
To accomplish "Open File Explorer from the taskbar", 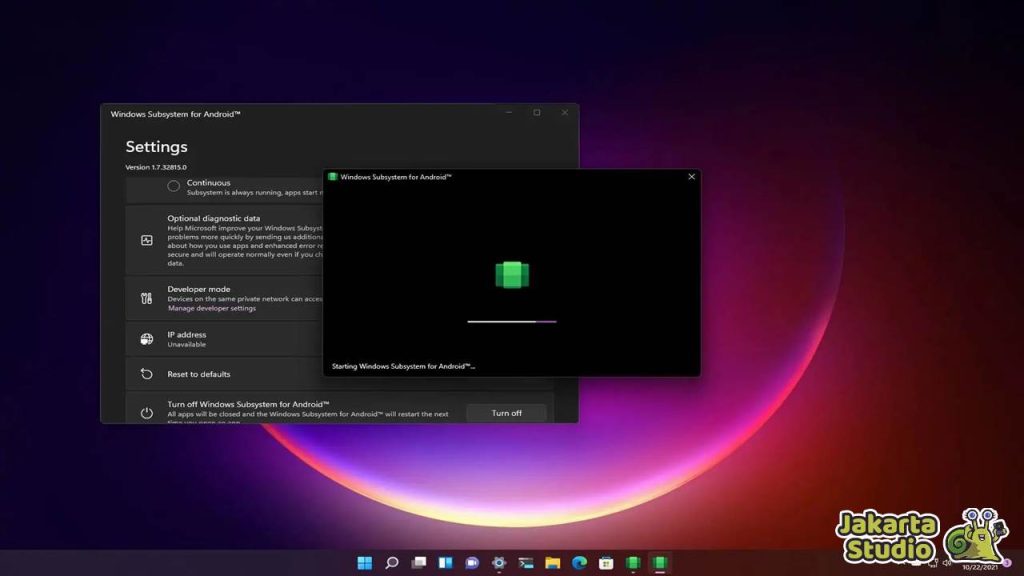I will tap(551, 562).
